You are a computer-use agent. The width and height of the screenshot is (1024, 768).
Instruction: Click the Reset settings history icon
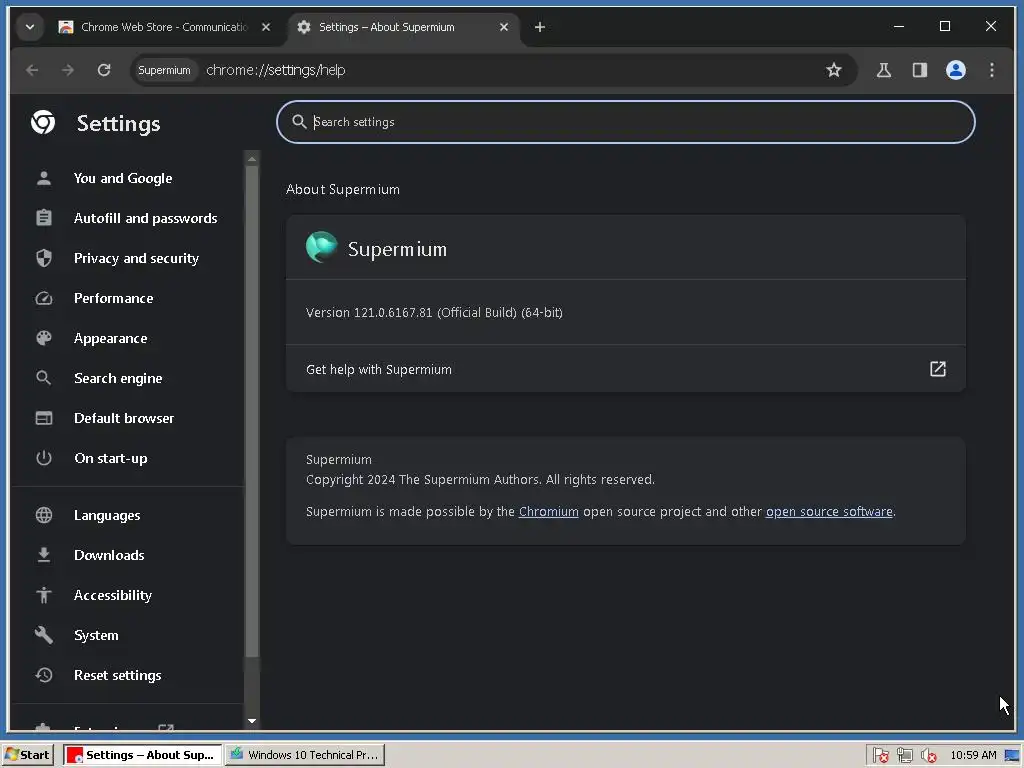44,675
